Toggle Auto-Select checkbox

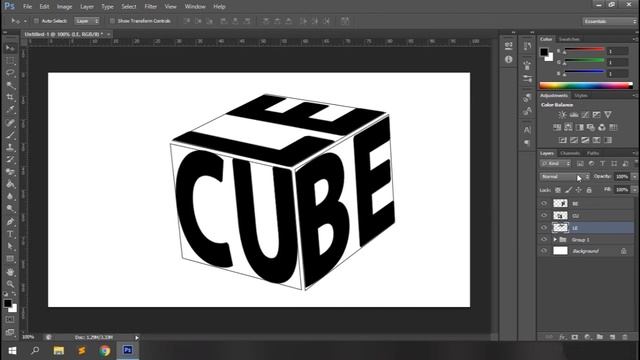click(36, 21)
